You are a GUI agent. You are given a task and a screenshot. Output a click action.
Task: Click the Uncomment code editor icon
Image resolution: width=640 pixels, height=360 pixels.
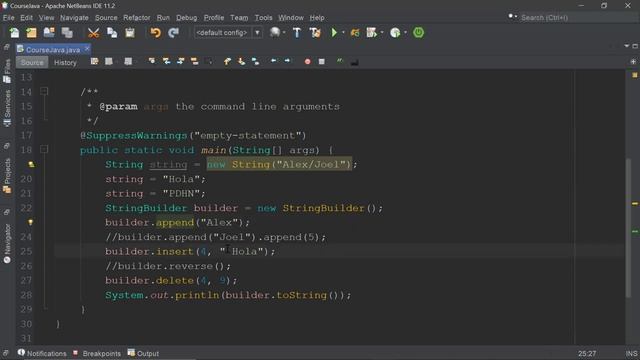354,62
